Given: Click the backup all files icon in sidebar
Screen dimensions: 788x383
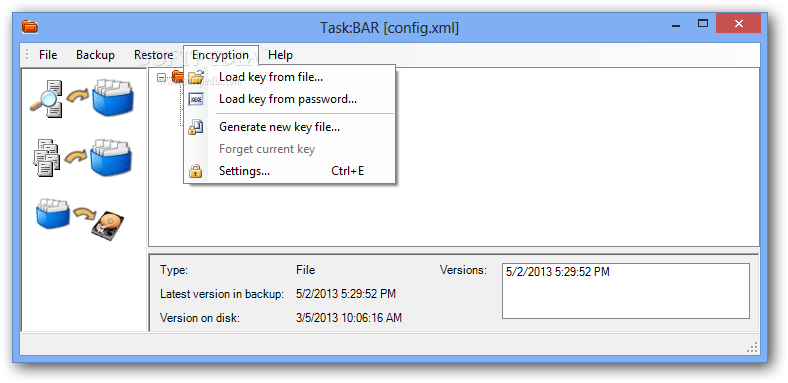Looking at the screenshot, I should [83, 158].
